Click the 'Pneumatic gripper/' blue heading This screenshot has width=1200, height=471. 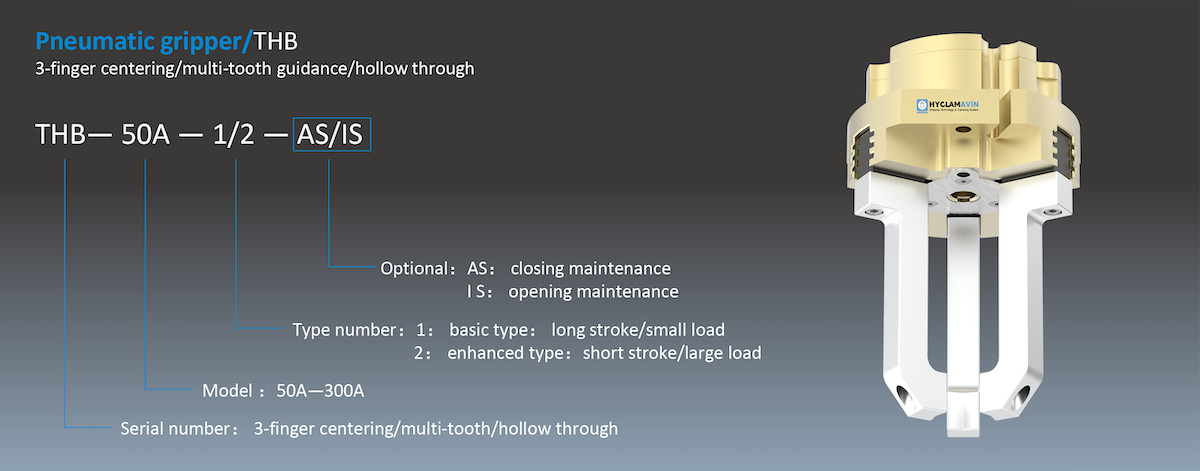tap(144, 42)
